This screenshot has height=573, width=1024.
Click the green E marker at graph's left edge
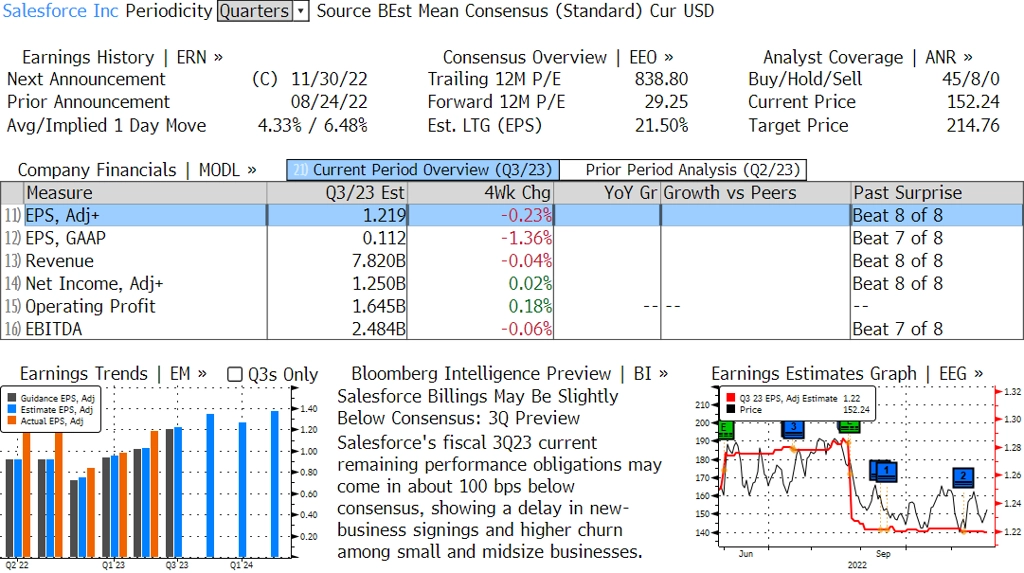(x=726, y=430)
